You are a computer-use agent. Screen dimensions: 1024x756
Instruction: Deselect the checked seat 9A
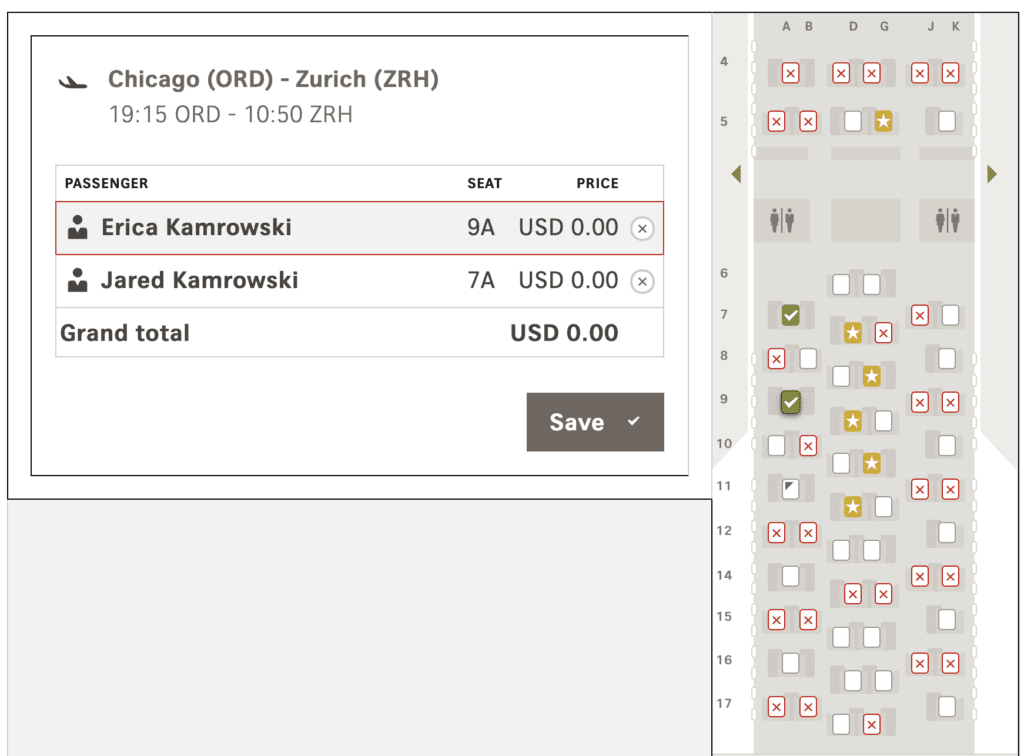click(x=790, y=402)
